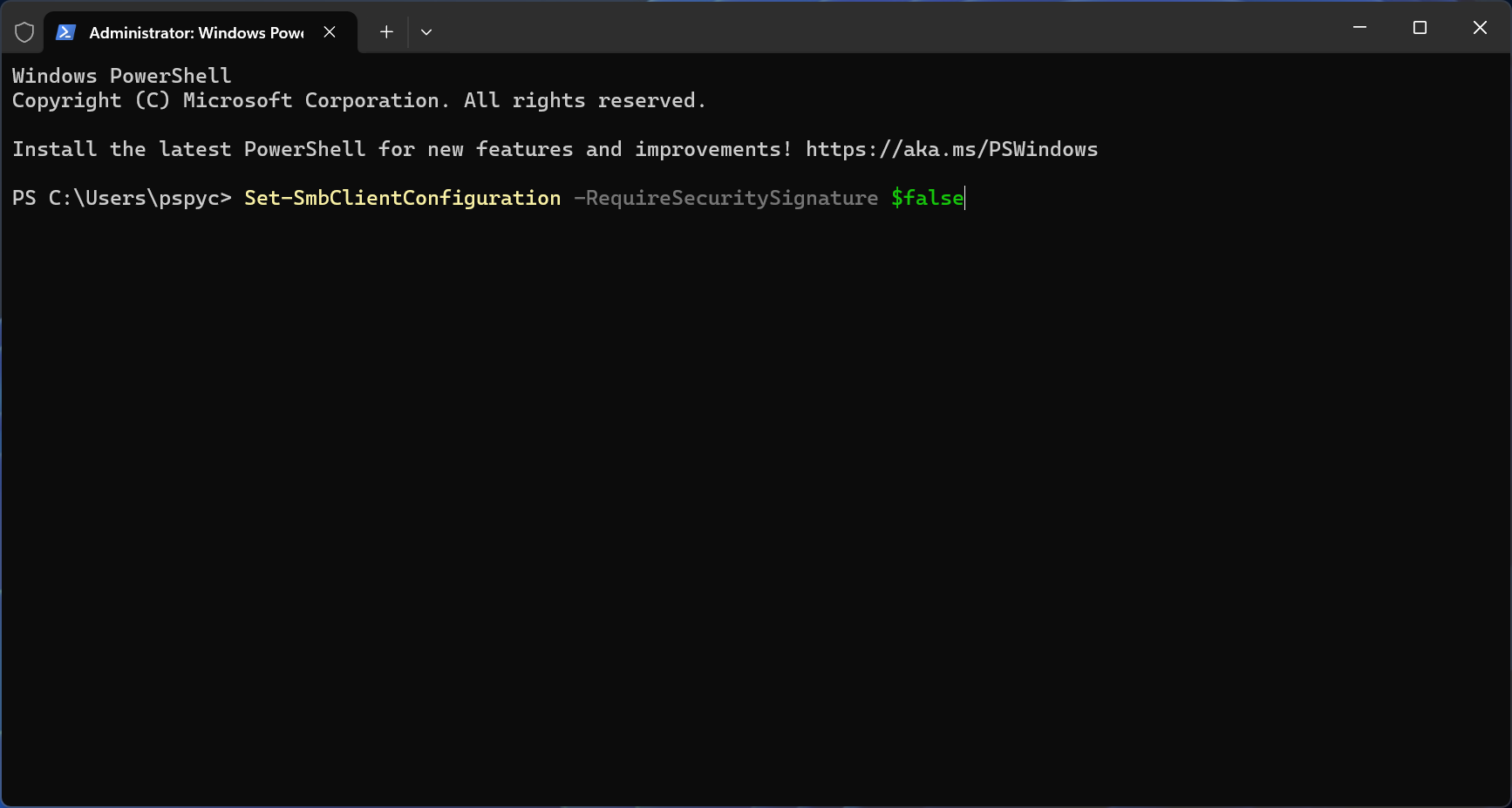The height and width of the screenshot is (808, 1512).
Task: Minimize the Windows Terminal window
Action: pos(1359,27)
